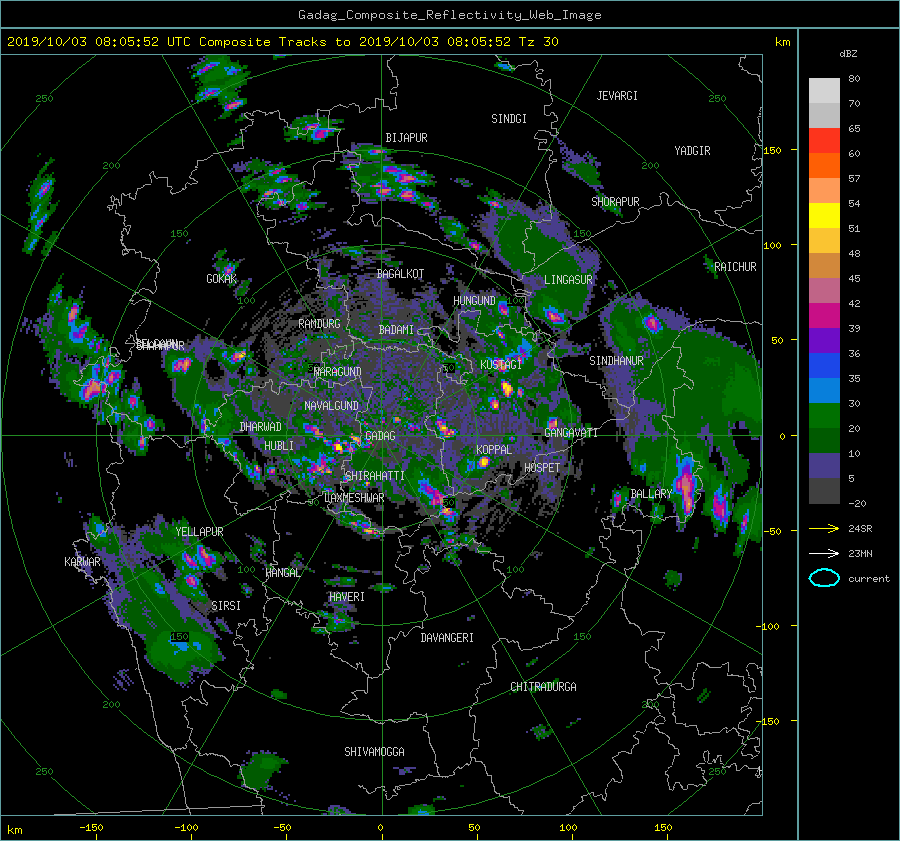The width and height of the screenshot is (900, 841).
Task: Click the YELLAPUR city label
Action: coord(199,532)
